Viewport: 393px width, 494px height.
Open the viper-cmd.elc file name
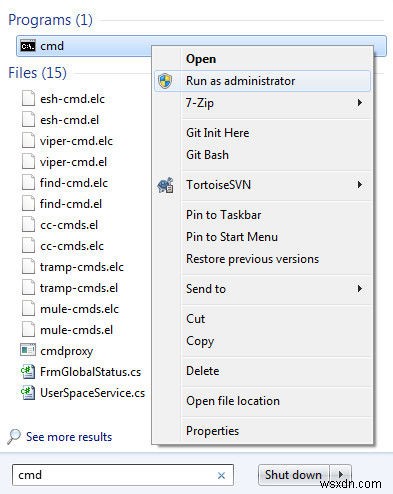pyautogui.click(x=76, y=141)
